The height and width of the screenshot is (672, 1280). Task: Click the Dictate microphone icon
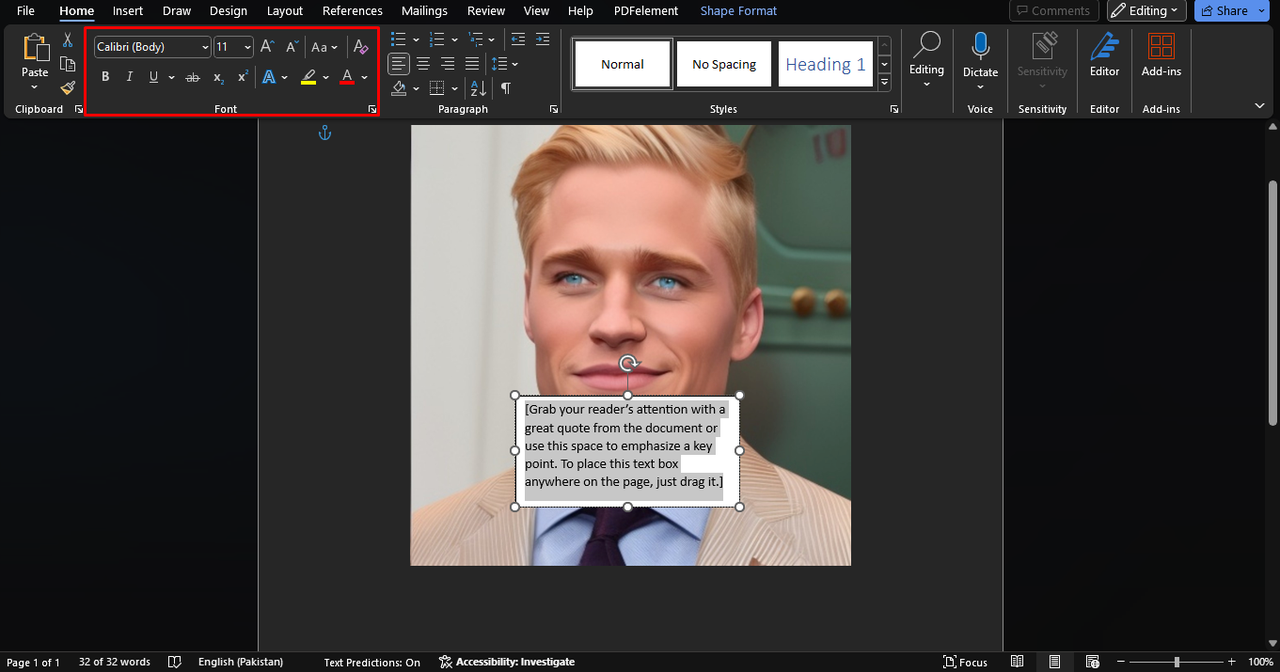point(980,45)
